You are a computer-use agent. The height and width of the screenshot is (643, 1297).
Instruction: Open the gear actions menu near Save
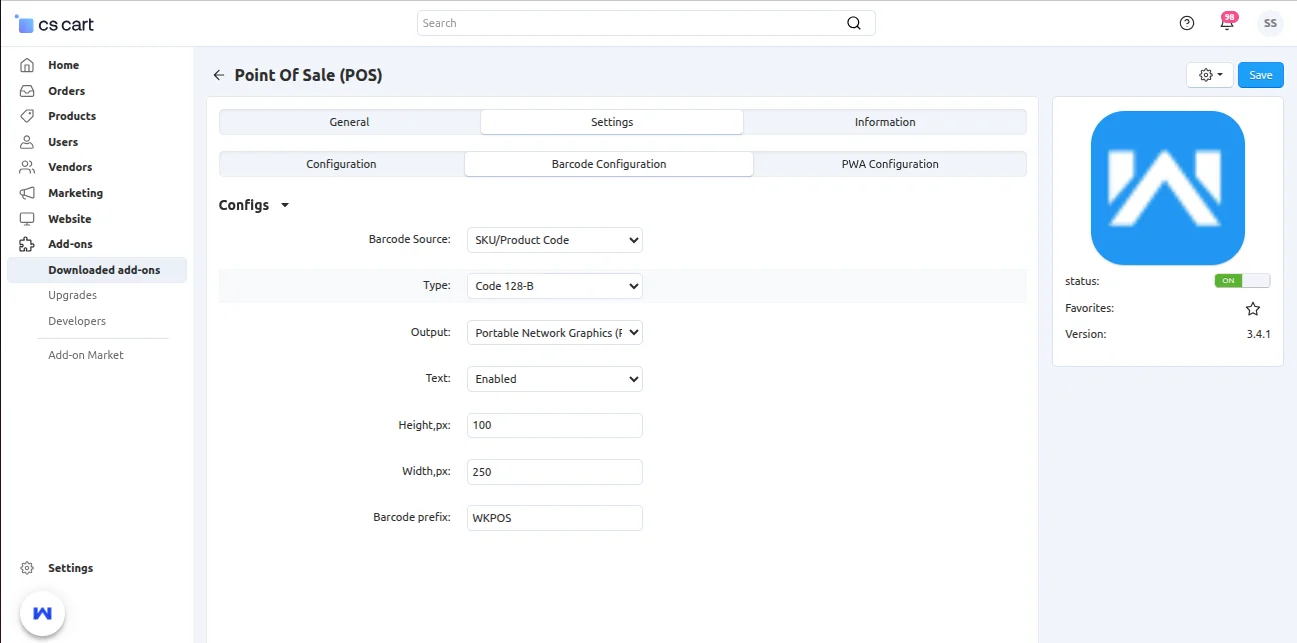(1210, 75)
